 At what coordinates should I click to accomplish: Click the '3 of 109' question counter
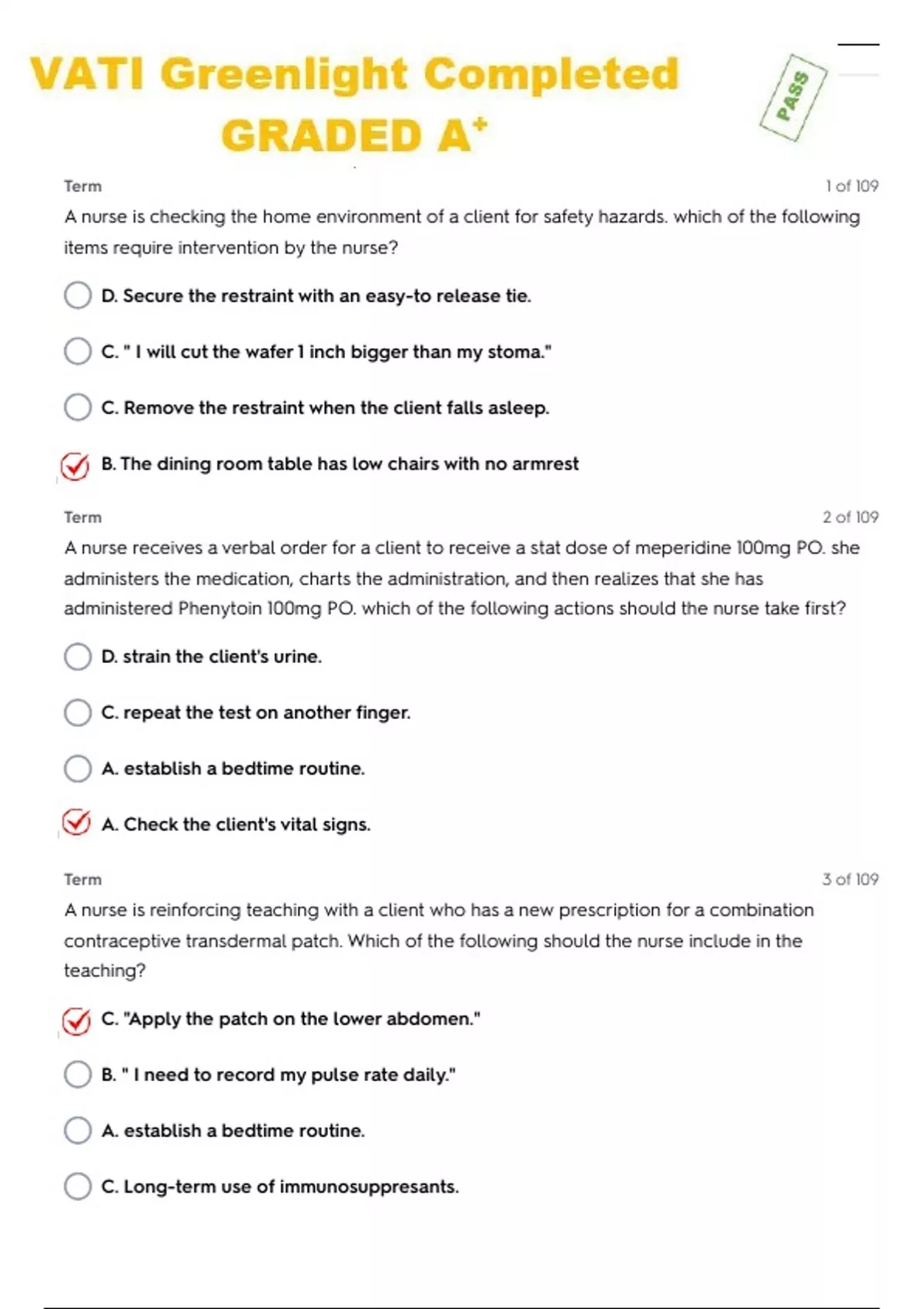pos(850,879)
